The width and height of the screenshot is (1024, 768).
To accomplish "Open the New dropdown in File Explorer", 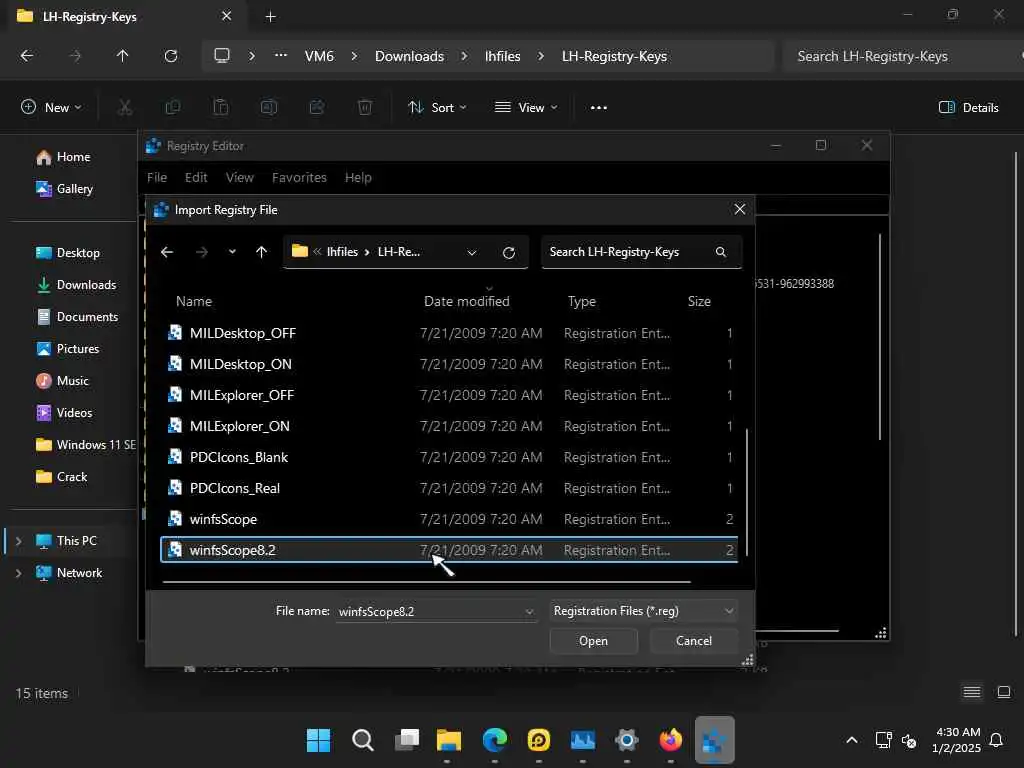I will pyautogui.click(x=51, y=108).
